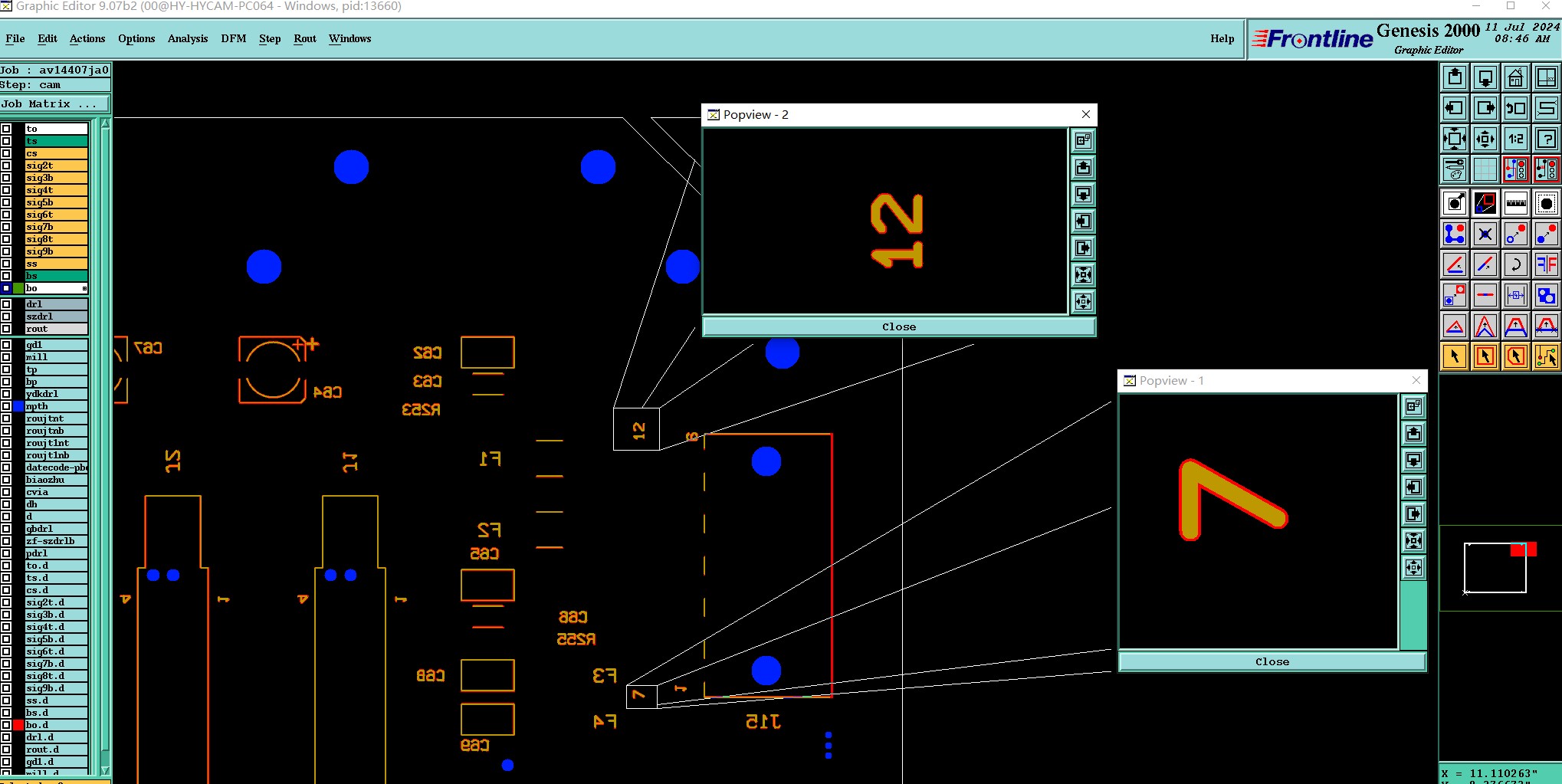Viewport: 1562px width, 784px height.
Task: Click the 'Job Matrix ...' button
Action: (55, 104)
